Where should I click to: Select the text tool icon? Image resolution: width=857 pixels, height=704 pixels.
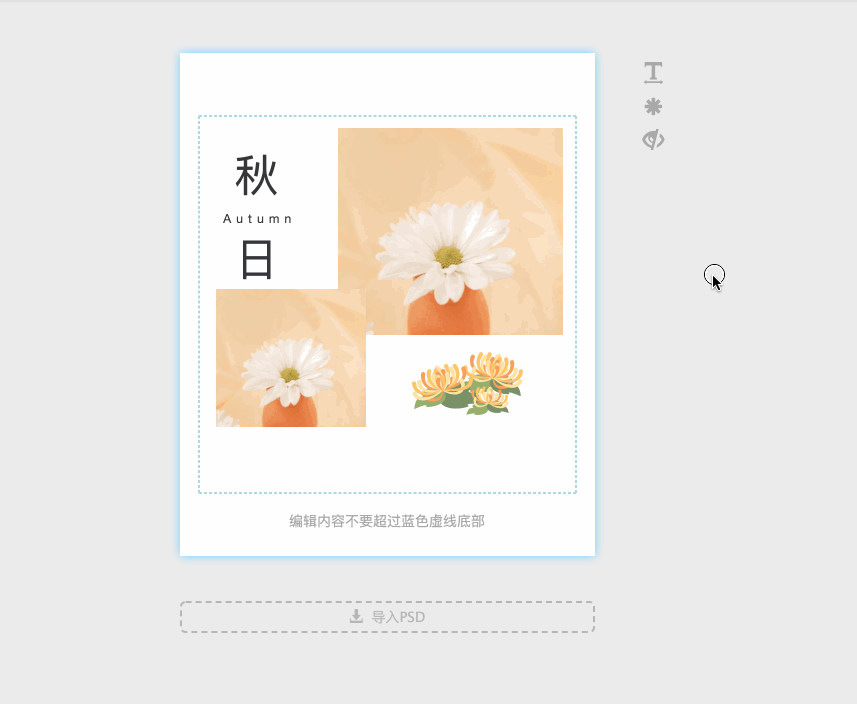pyautogui.click(x=653, y=73)
